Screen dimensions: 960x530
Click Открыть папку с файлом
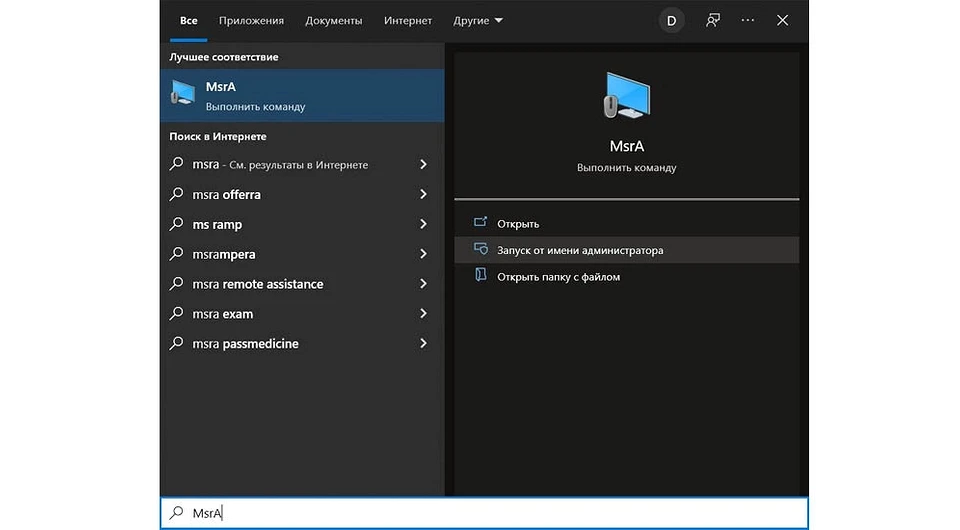[558, 276]
